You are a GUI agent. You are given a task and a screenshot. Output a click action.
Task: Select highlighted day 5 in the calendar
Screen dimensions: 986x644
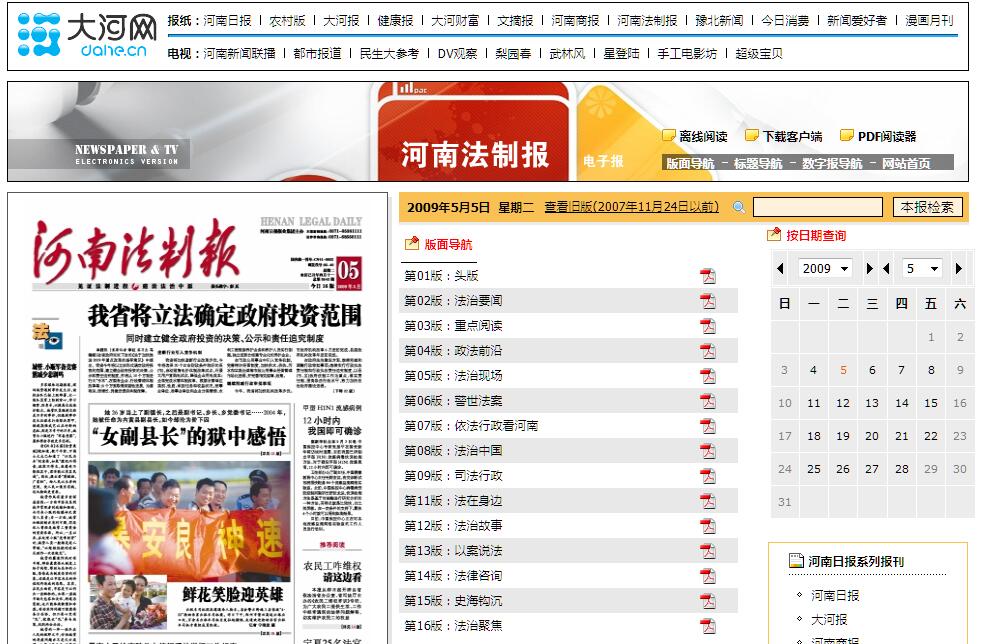coord(843,370)
